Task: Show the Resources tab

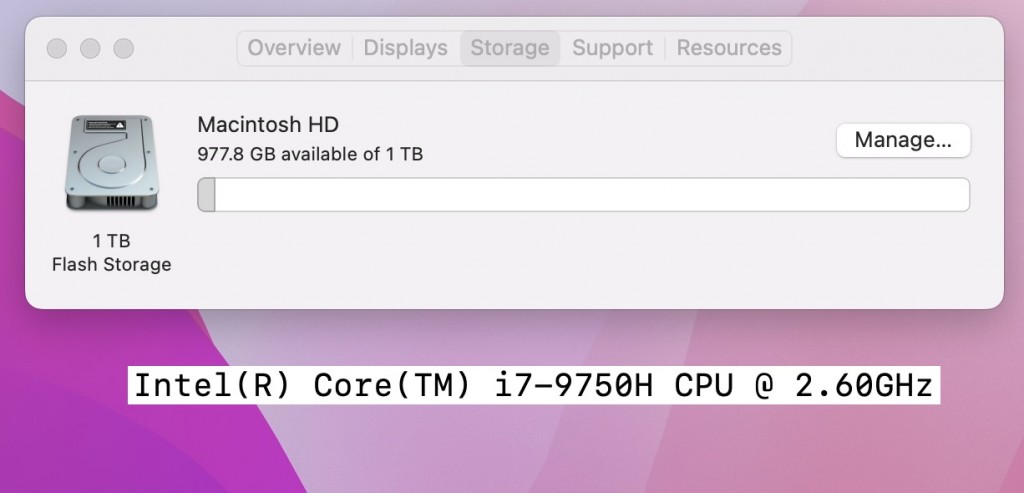Action: click(x=729, y=48)
